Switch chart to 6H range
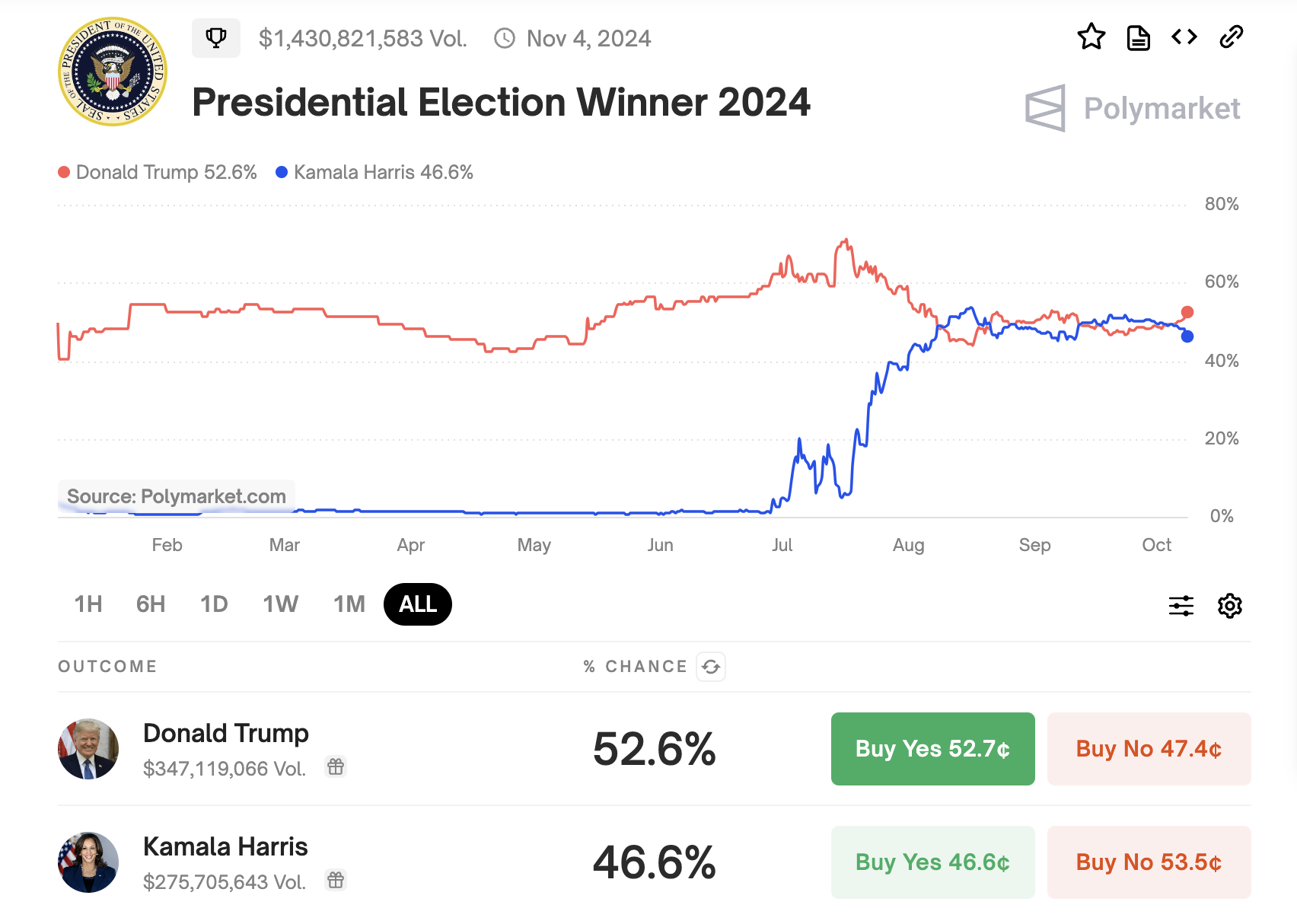Screen dimensions: 1297x924 tap(151, 604)
